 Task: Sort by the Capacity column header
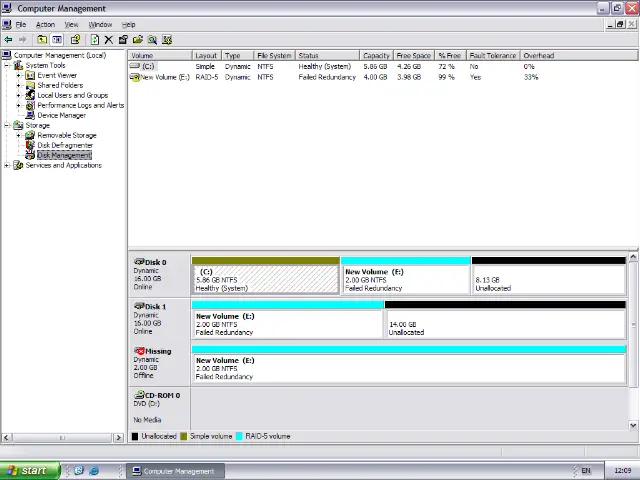[x=376, y=56]
